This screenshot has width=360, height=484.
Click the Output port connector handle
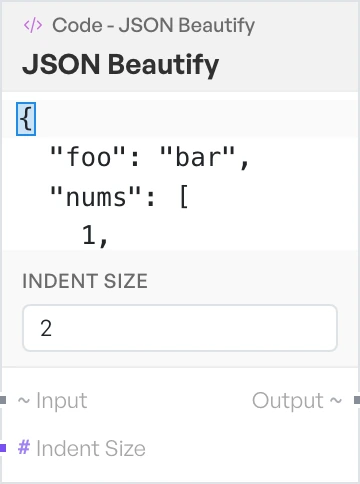tap(357, 400)
